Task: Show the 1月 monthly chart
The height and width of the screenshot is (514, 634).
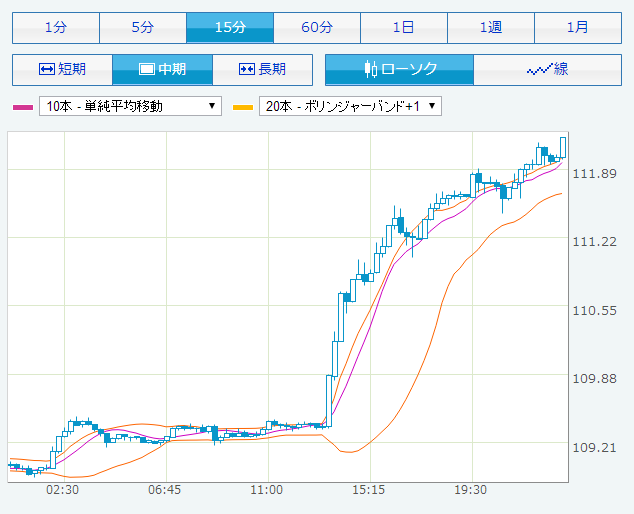Action: 578,27
